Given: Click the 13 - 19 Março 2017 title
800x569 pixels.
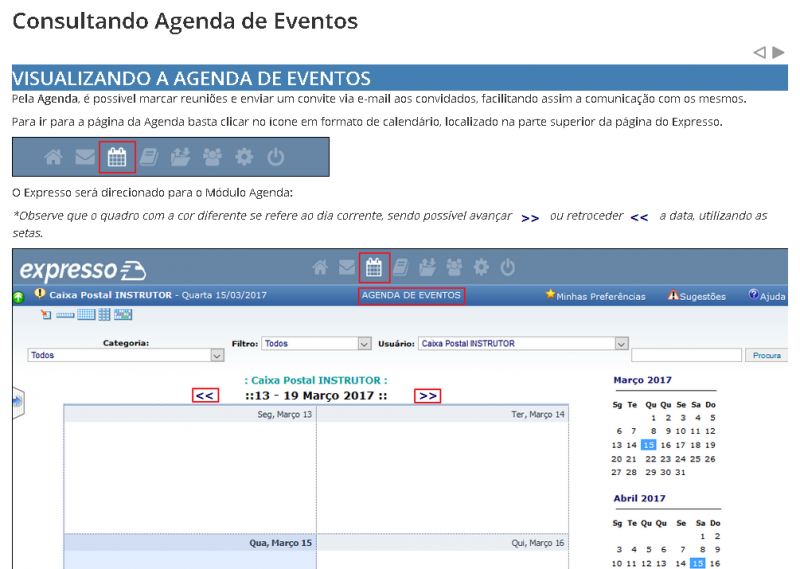Looking at the screenshot, I should pos(316,395).
